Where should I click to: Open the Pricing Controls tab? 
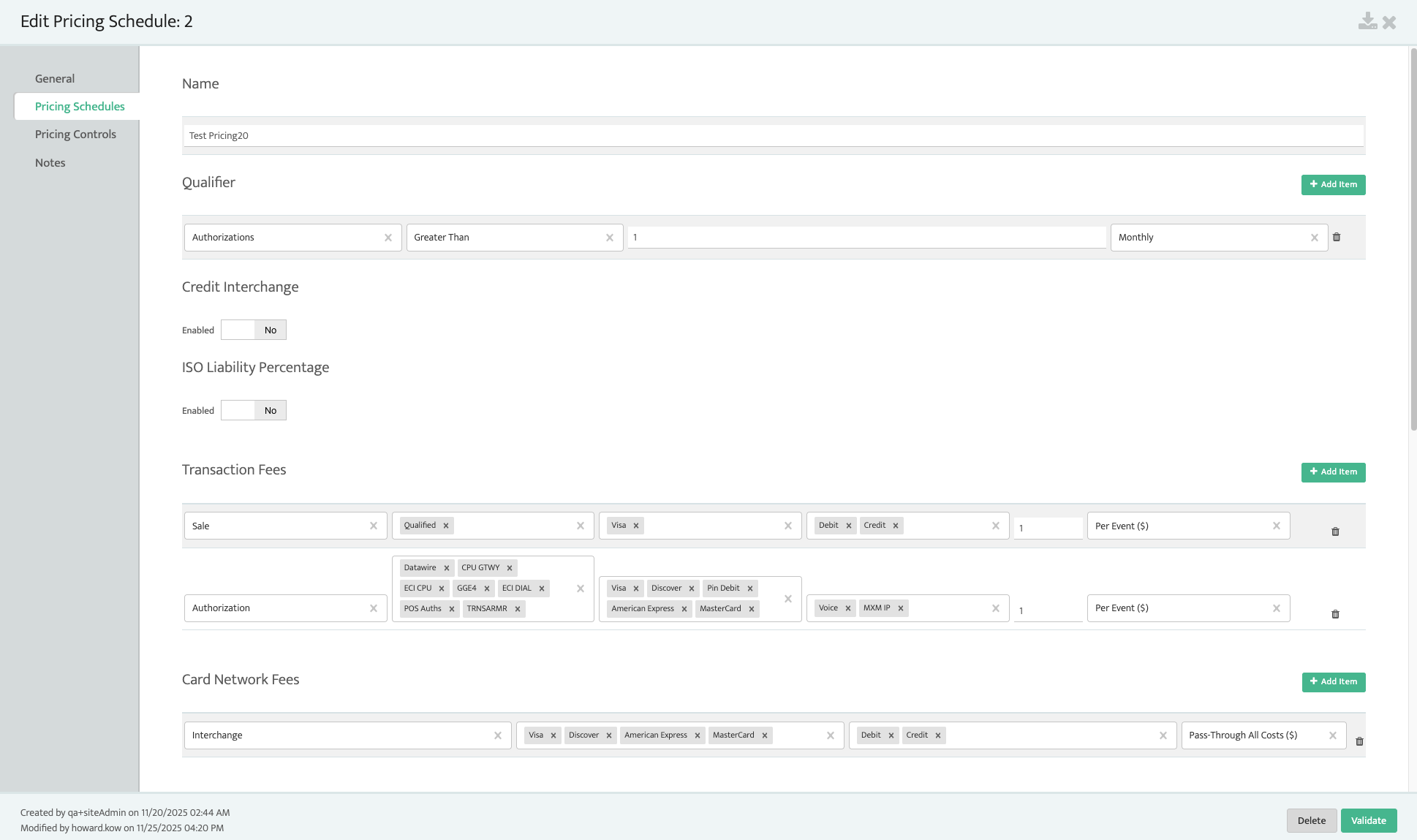(75, 135)
